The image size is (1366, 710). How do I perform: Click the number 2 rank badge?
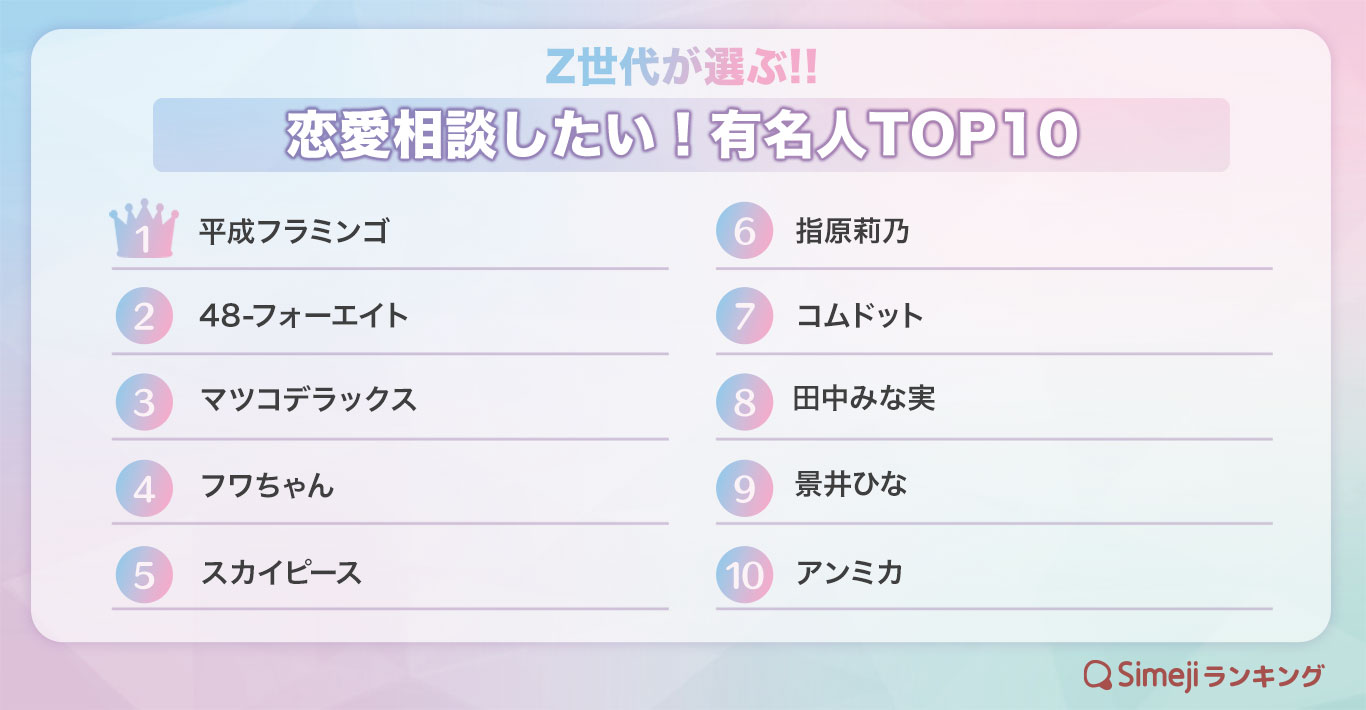[144, 317]
